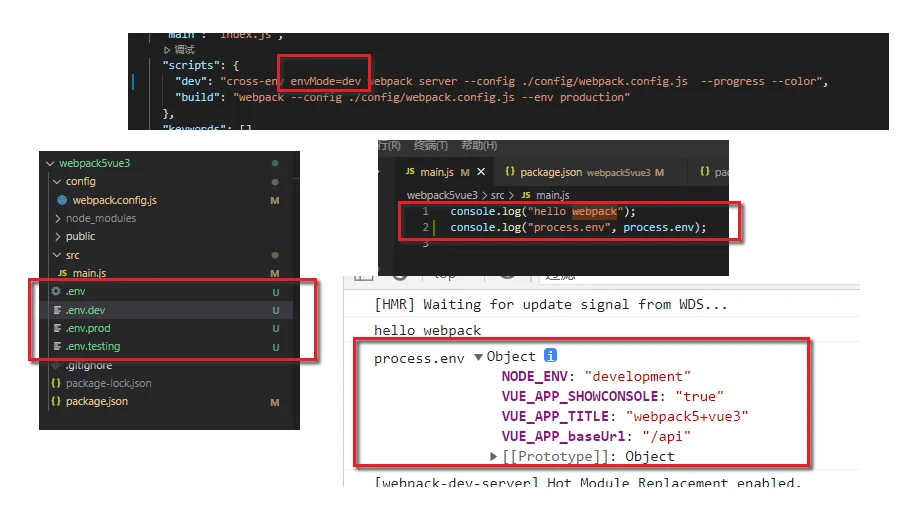The image size is (919, 514).
Task: Open the .gitignore file
Action: pos(89,365)
